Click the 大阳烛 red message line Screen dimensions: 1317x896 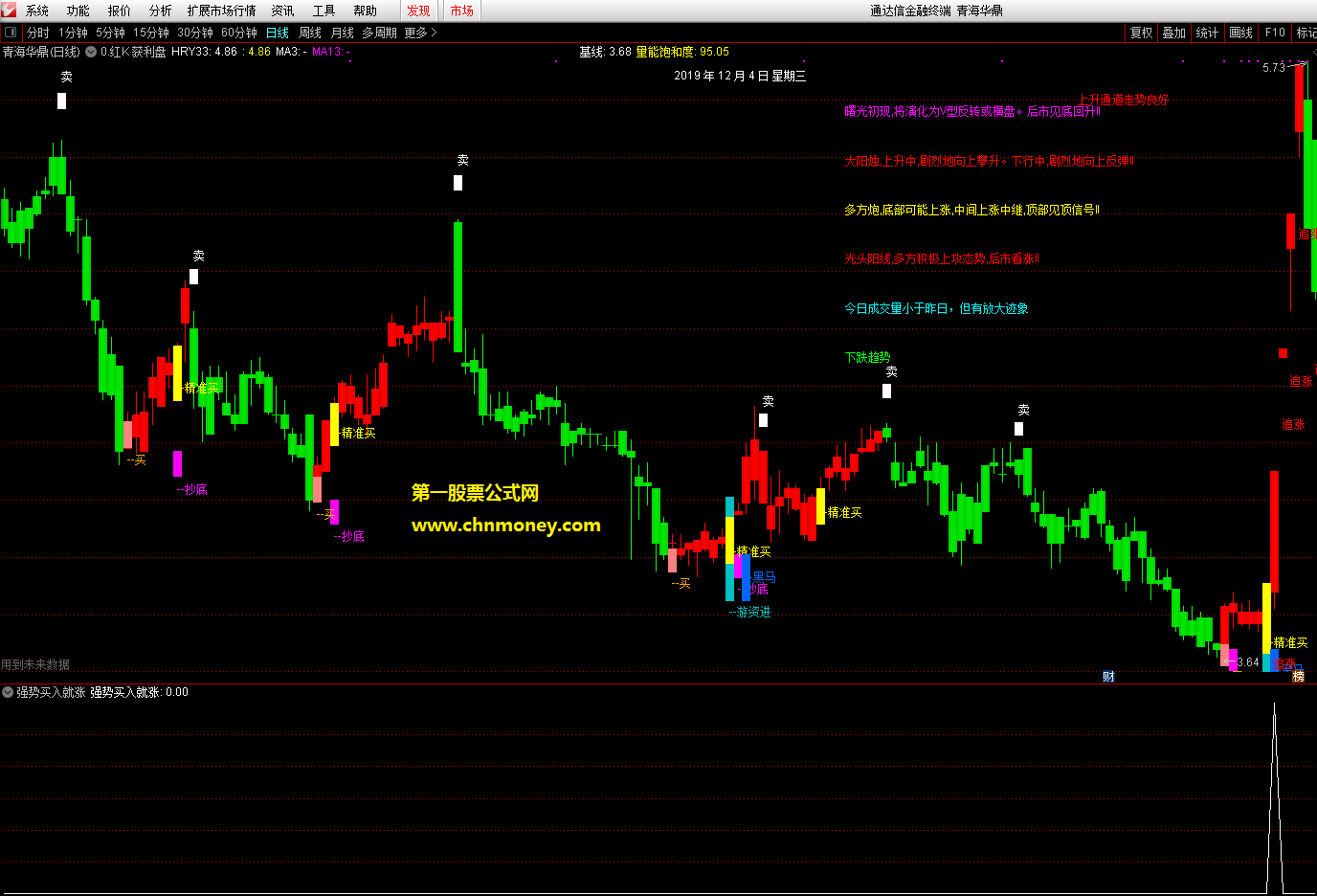tap(988, 161)
